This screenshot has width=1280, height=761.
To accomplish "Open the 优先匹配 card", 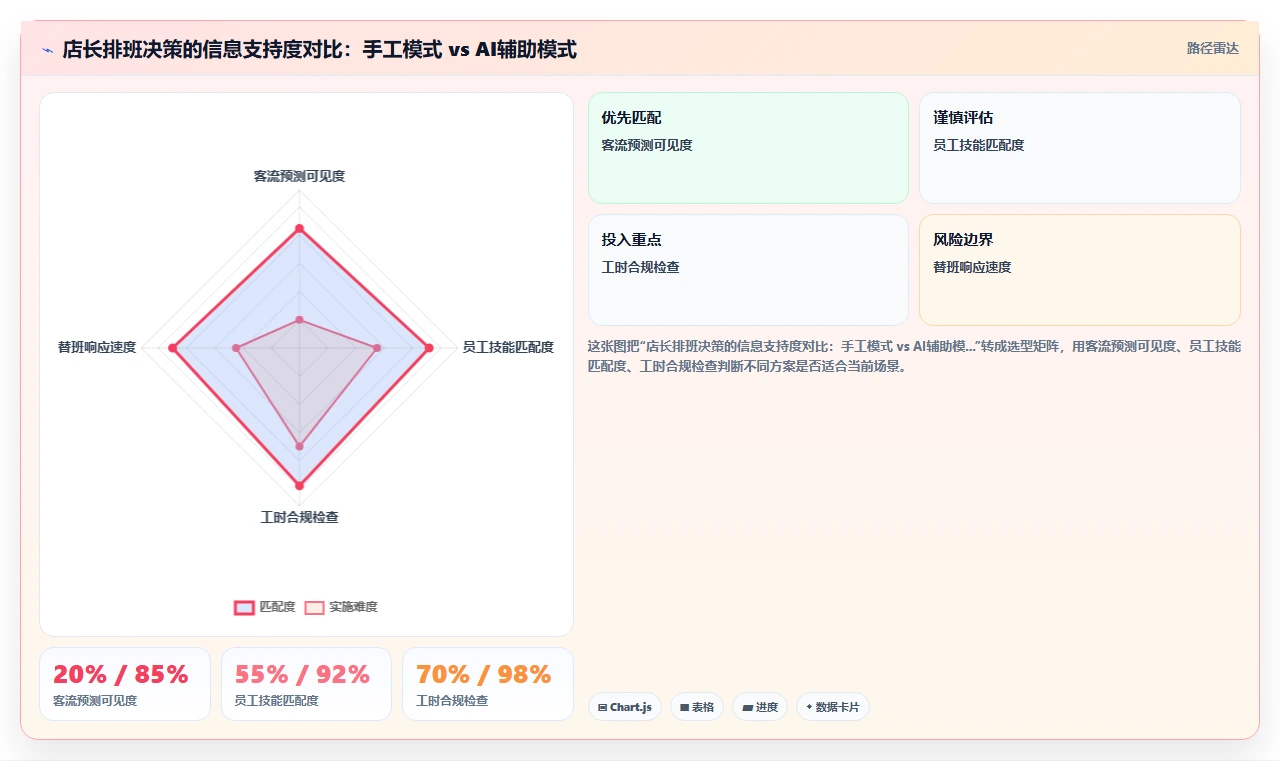I will tap(748, 148).
